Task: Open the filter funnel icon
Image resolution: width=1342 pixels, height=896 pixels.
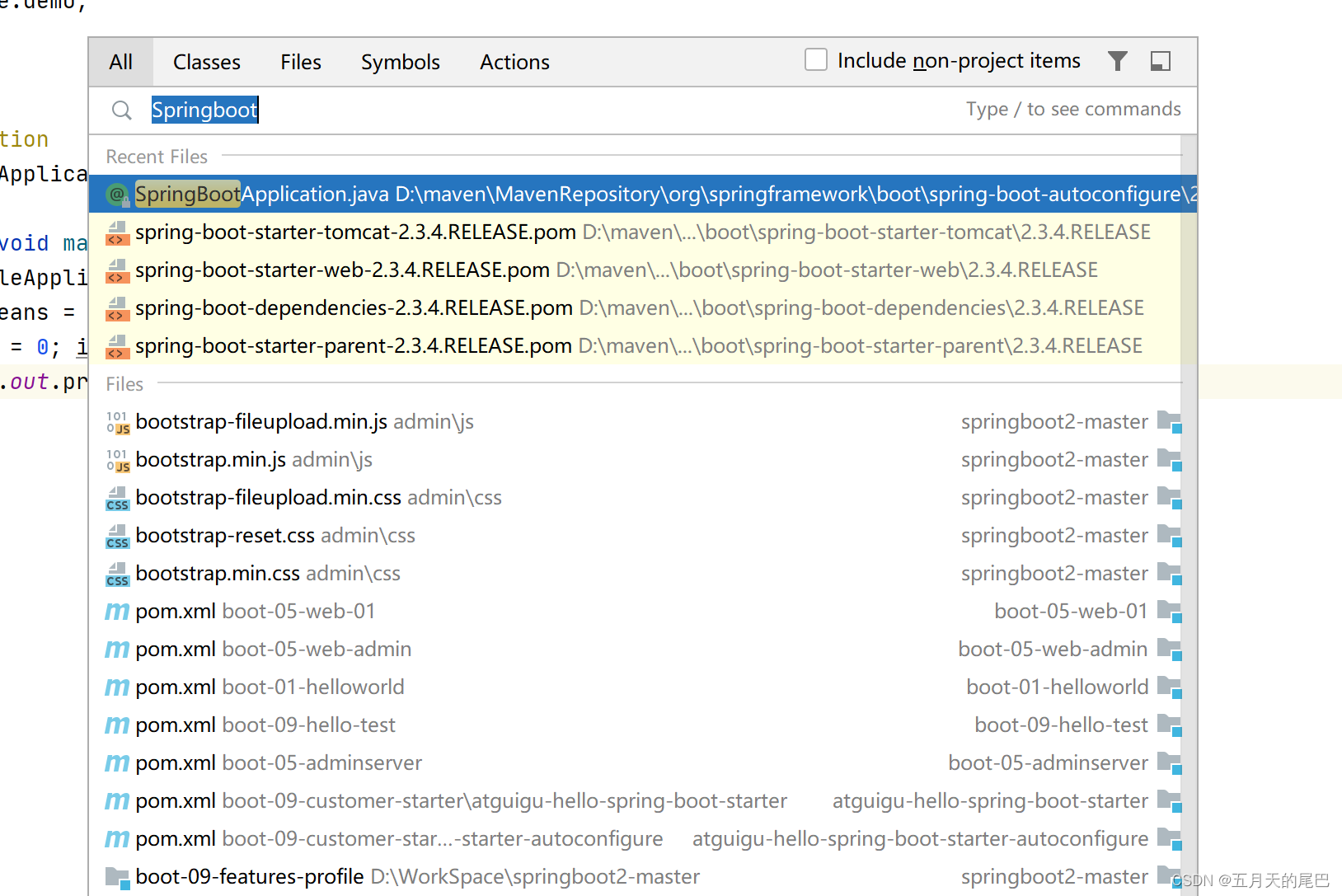Action: 1118,61
